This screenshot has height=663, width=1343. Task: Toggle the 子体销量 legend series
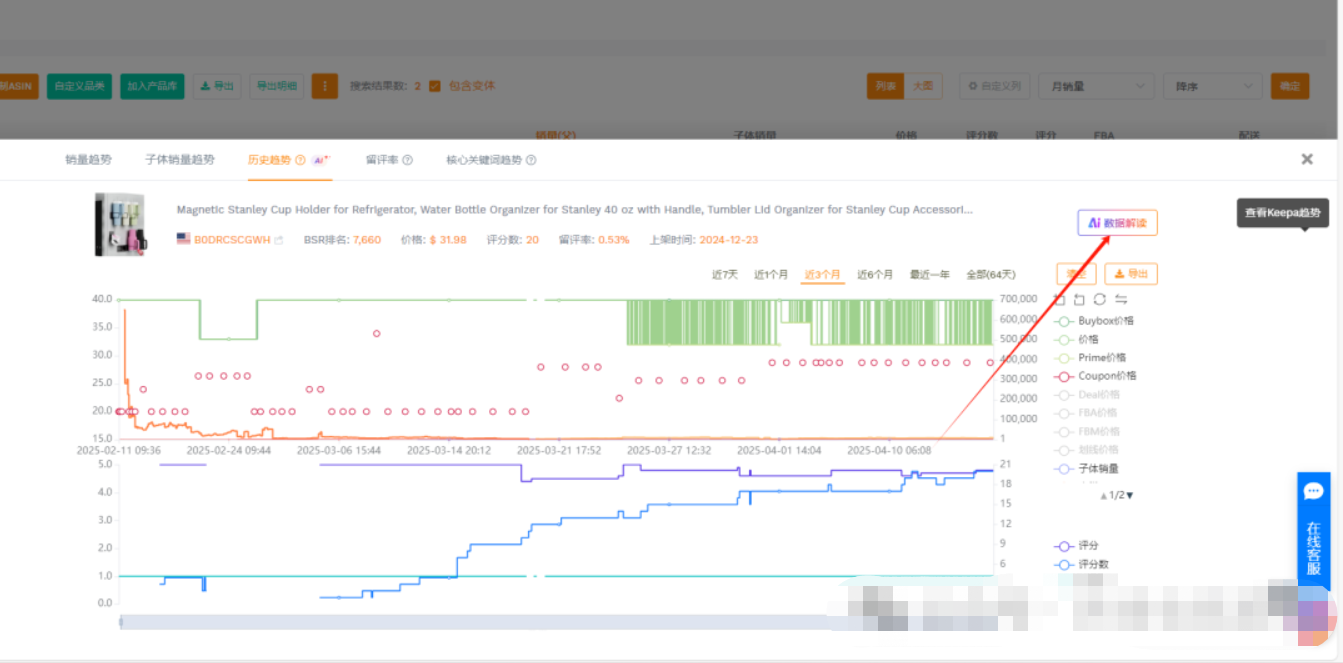(x=1086, y=468)
